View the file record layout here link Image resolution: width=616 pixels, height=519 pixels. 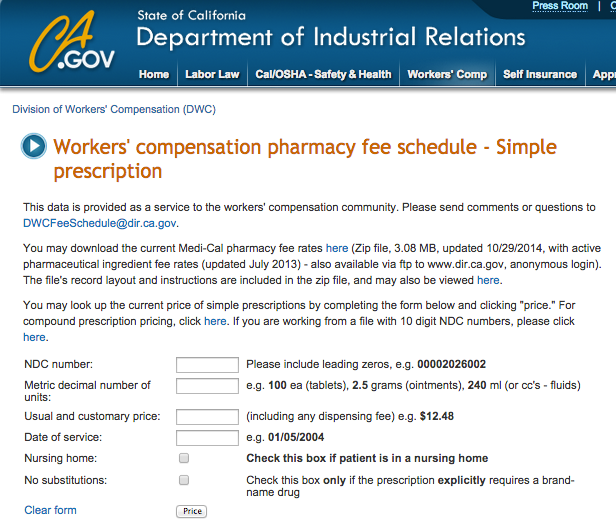tap(488, 280)
